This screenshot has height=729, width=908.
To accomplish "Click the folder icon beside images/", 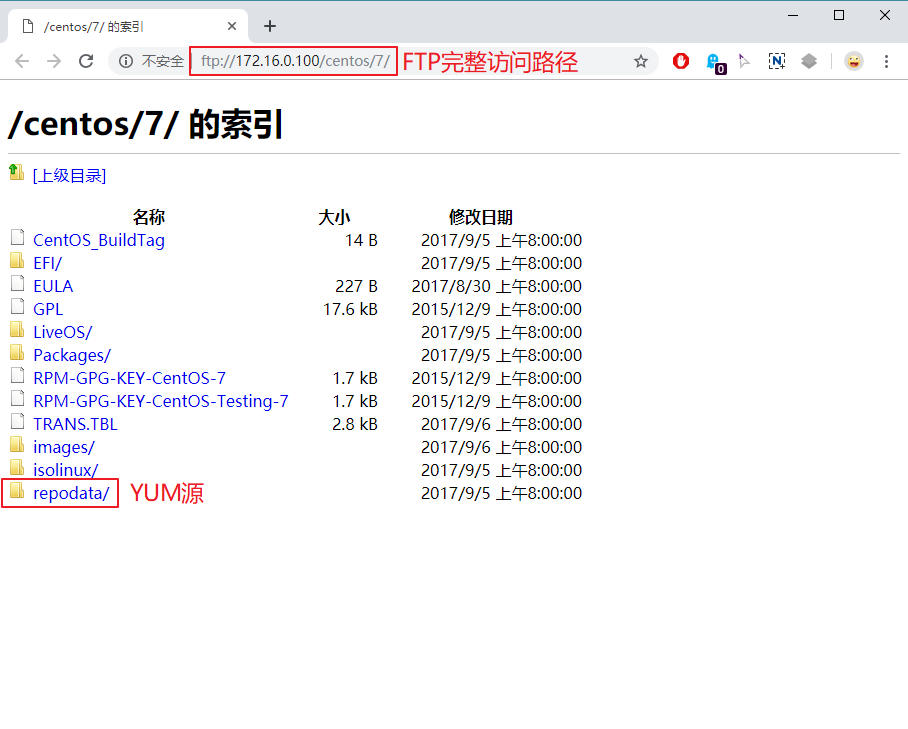I will pos(17,445).
